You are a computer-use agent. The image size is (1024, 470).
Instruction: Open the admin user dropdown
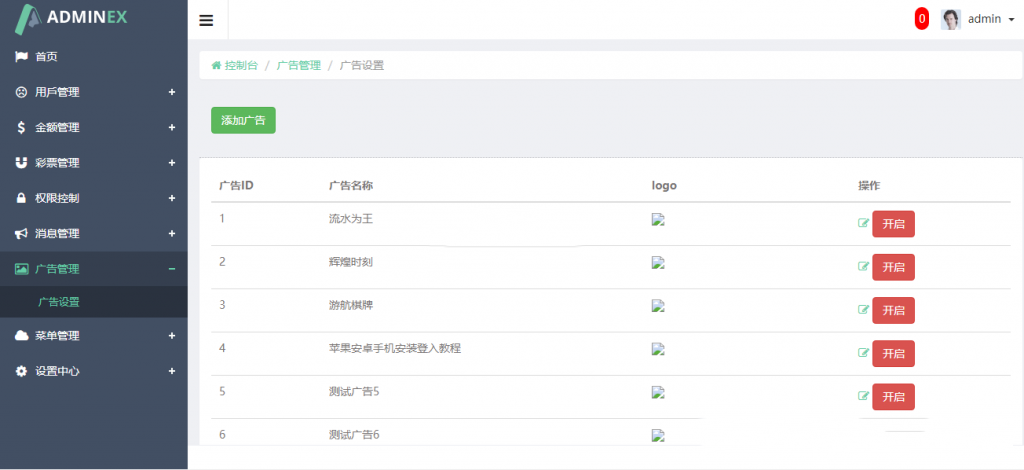[x=991, y=19]
